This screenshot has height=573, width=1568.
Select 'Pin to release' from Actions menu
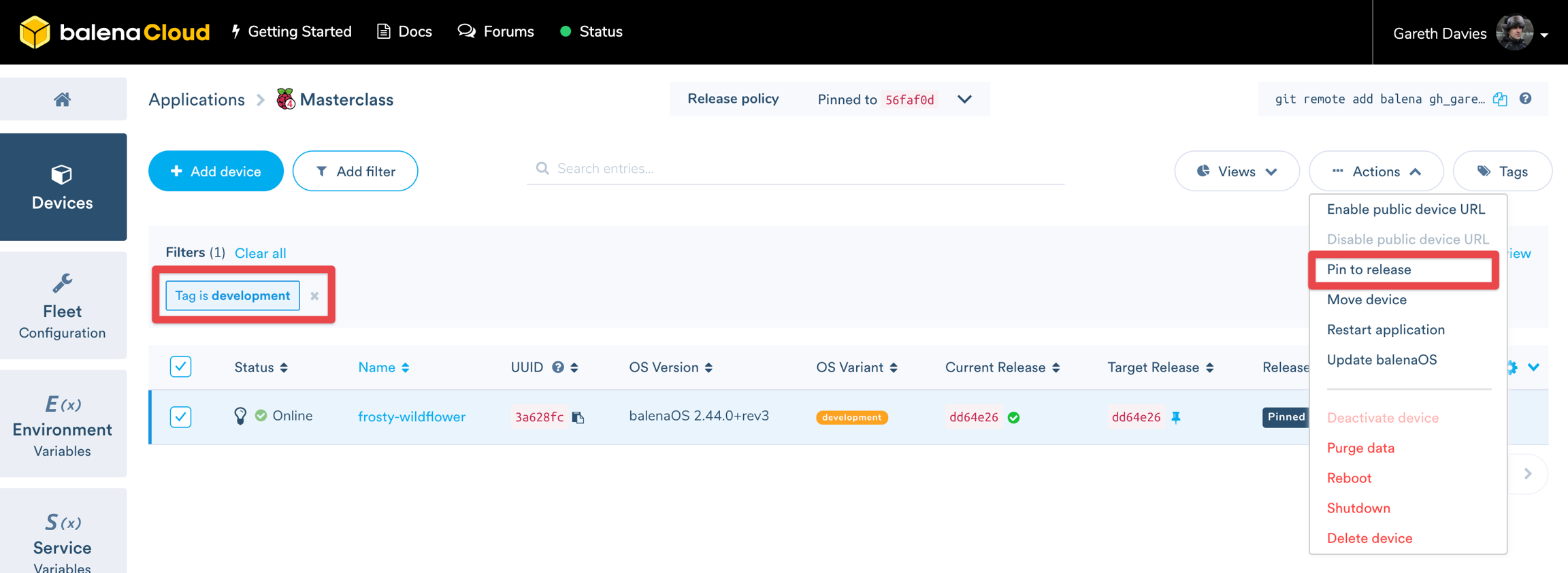[x=1369, y=269]
